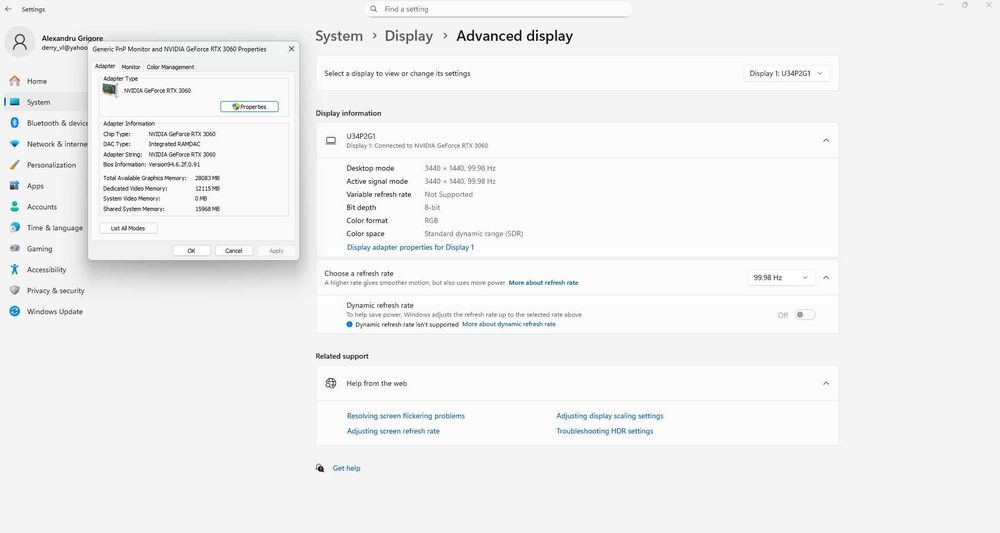Viewport: 1000px width, 533px height.
Task: Click the Color format RGB value
Action: 431,221
